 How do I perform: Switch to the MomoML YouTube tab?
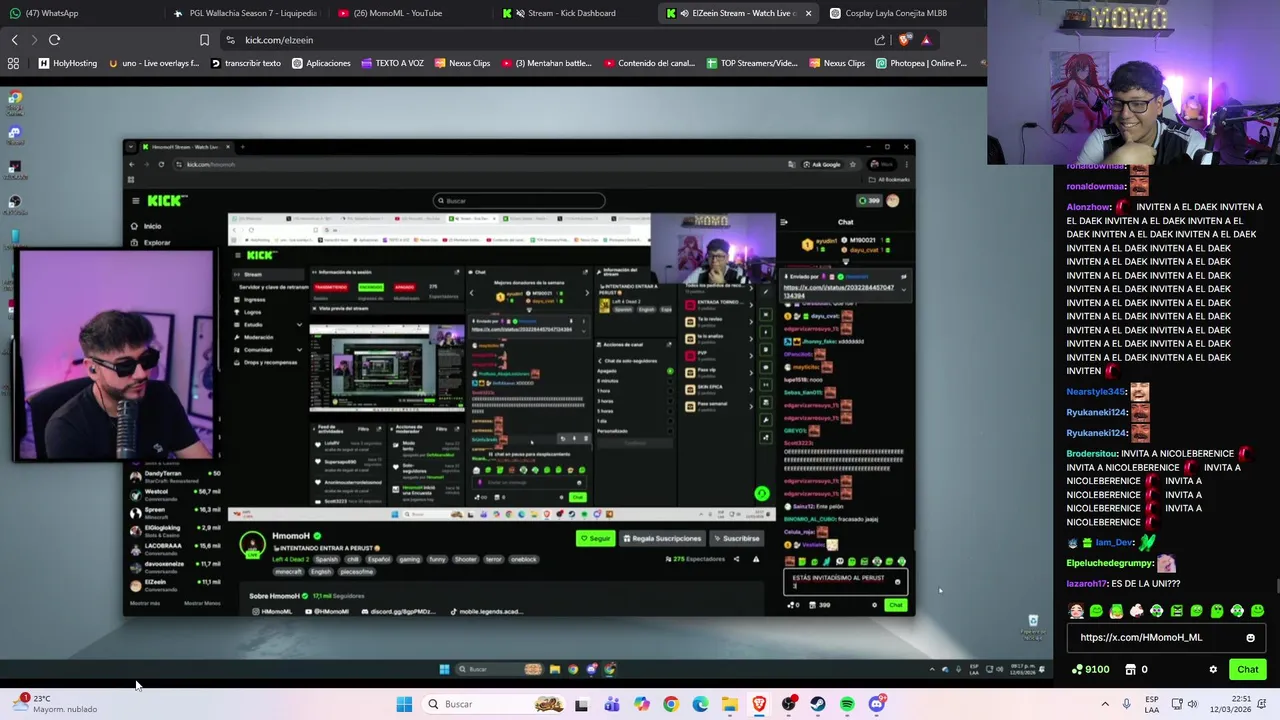pyautogui.click(x=410, y=13)
